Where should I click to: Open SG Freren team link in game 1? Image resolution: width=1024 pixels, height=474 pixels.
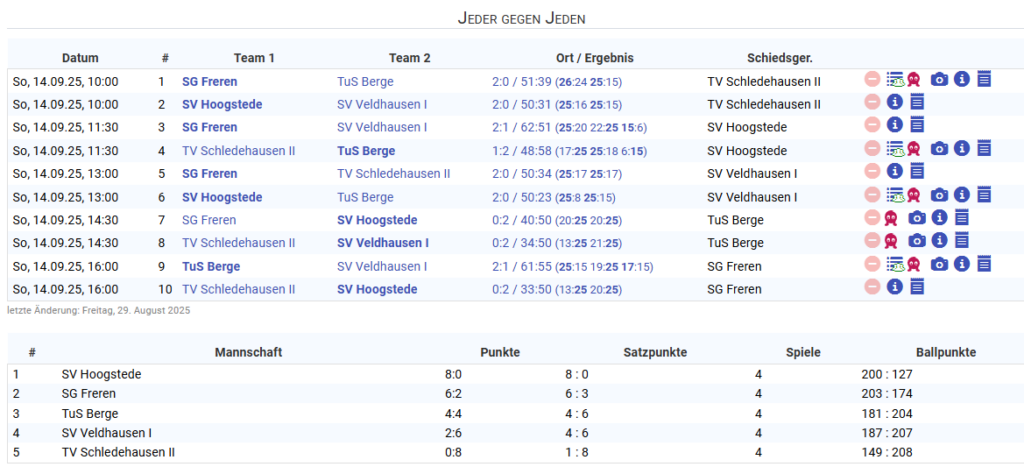click(209, 82)
